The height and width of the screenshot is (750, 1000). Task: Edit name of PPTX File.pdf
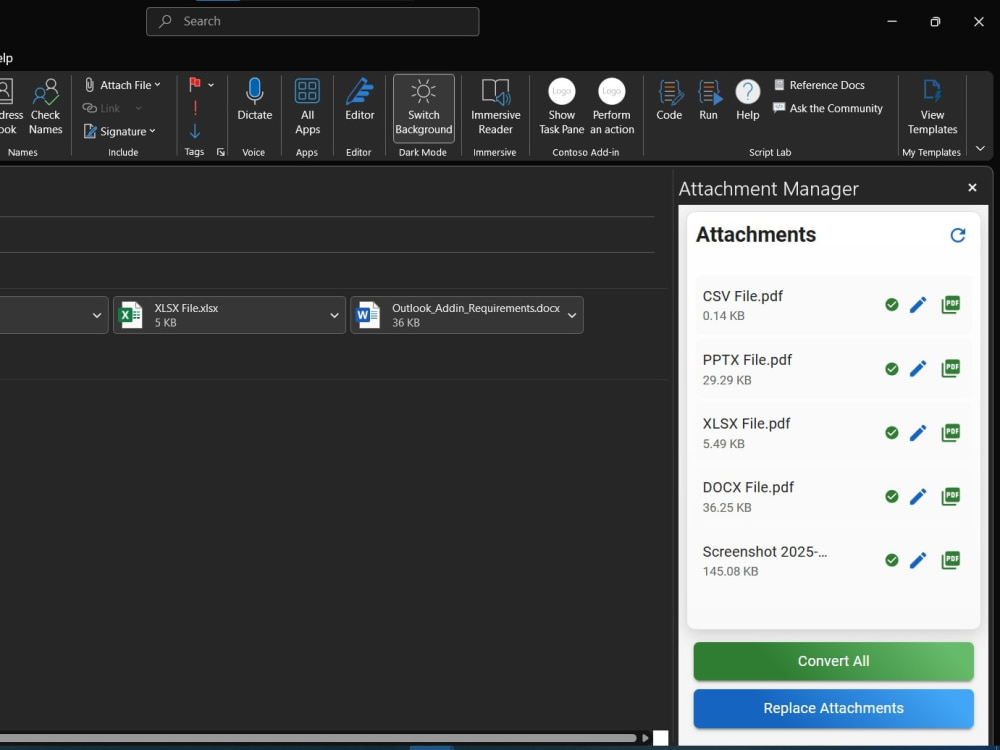coord(918,369)
